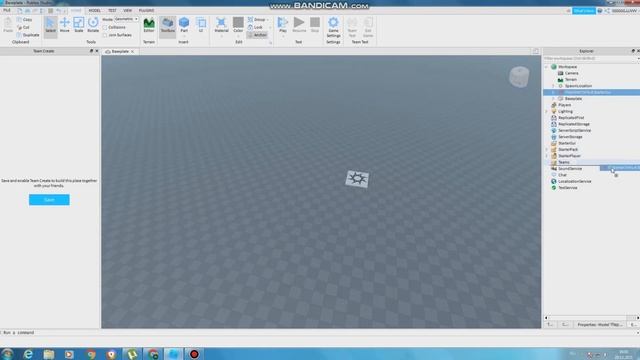Select ReplicatedFirst in the Explorer
The image size is (640, 360).
coord(567,118)
